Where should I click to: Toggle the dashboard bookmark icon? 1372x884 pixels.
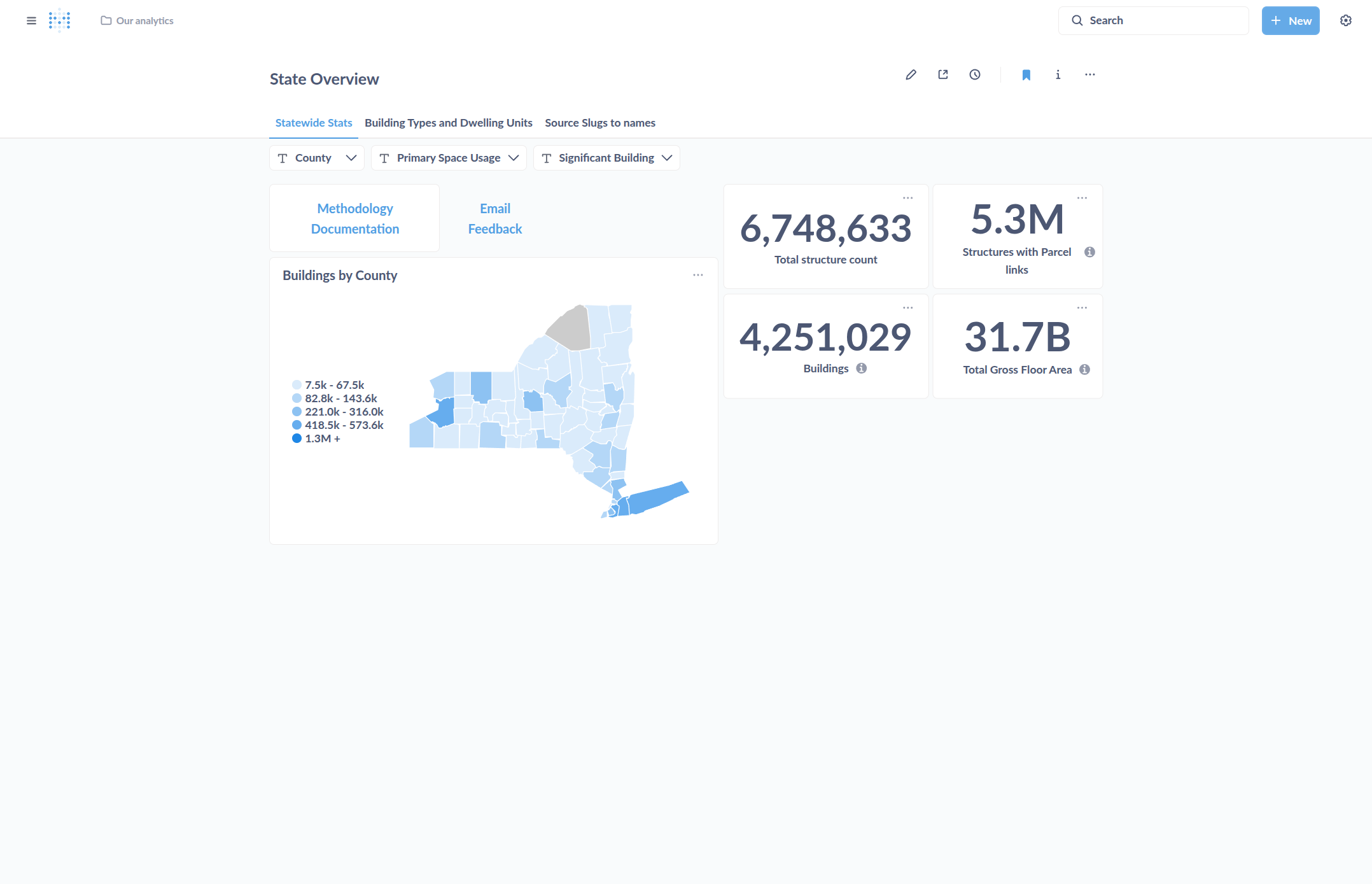(1026, 74)
